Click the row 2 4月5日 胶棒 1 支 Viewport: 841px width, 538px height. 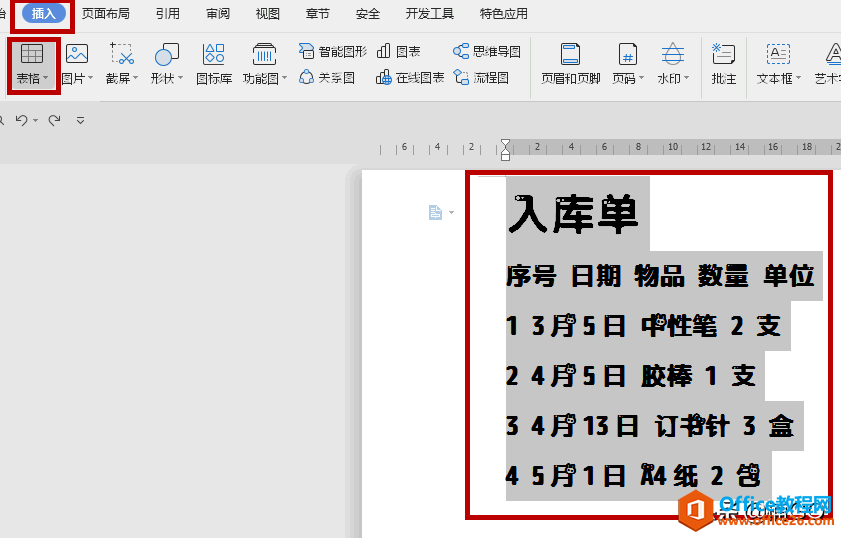click(631, 375)
